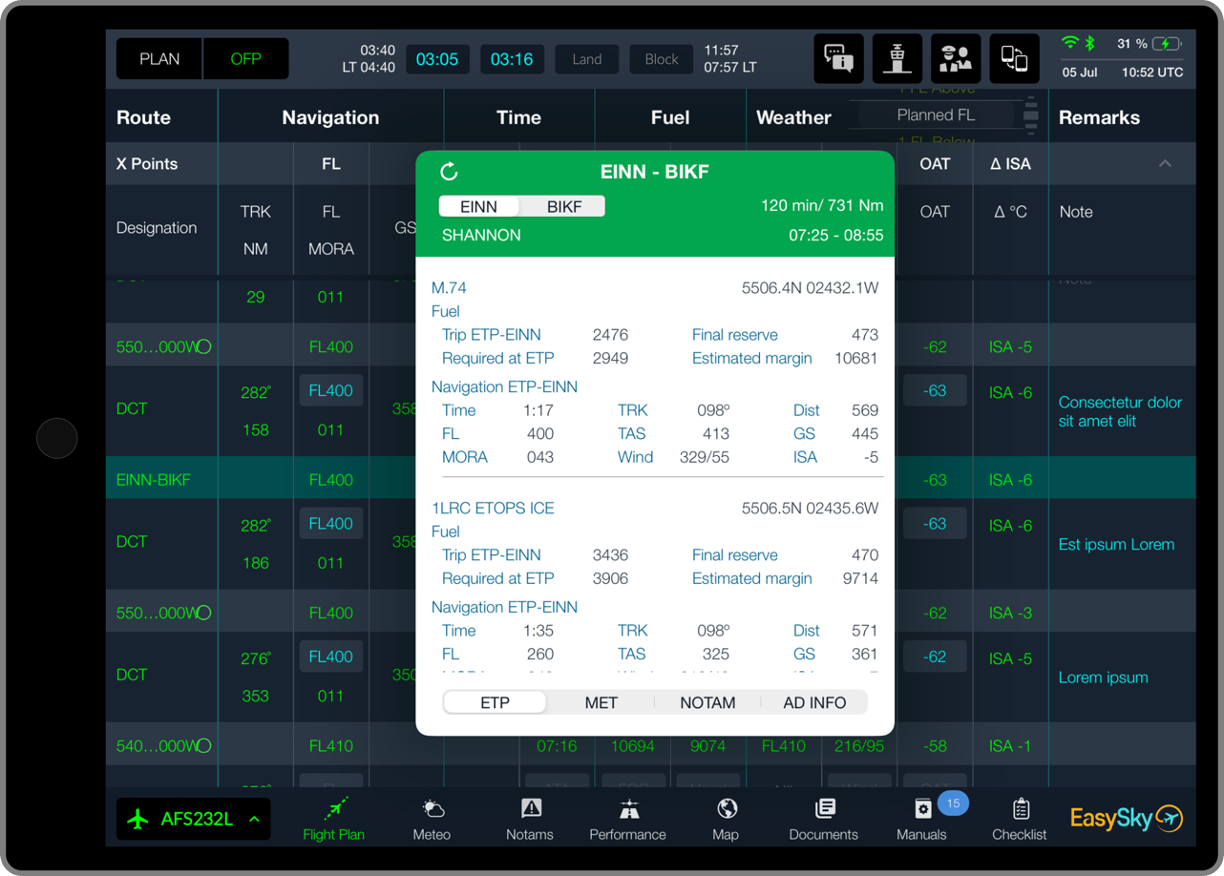The width and height of the screenshot is (1224, 876).
Task: Open the crew members icon
Action: pyautogui.click(x=956, y=58)
